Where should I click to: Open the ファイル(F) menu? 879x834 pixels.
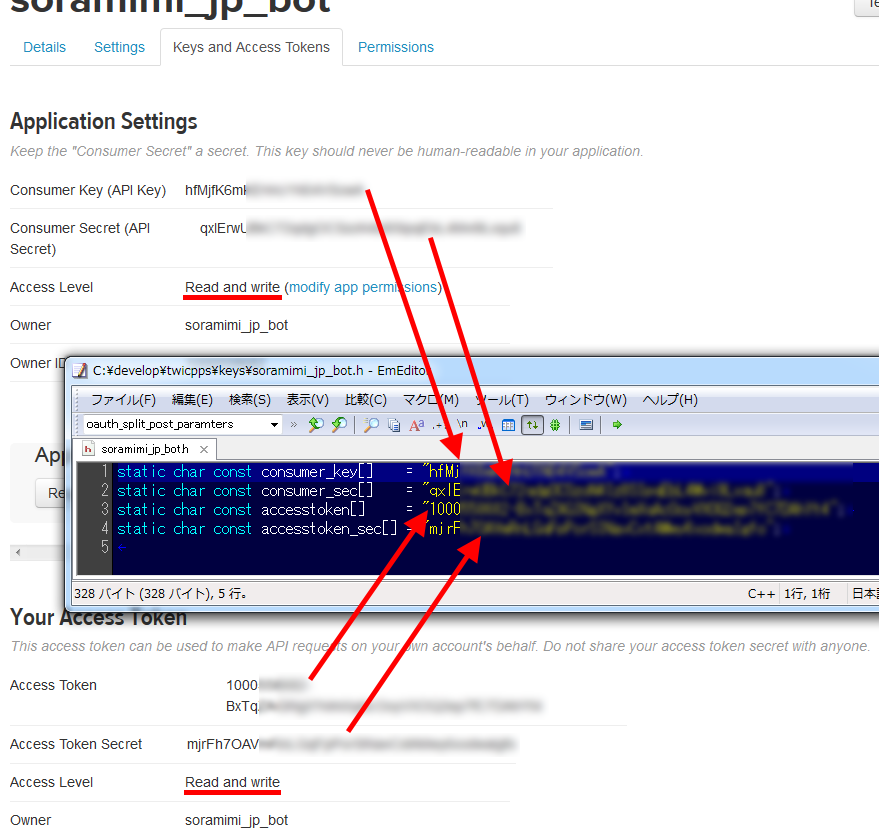point(123,400)
